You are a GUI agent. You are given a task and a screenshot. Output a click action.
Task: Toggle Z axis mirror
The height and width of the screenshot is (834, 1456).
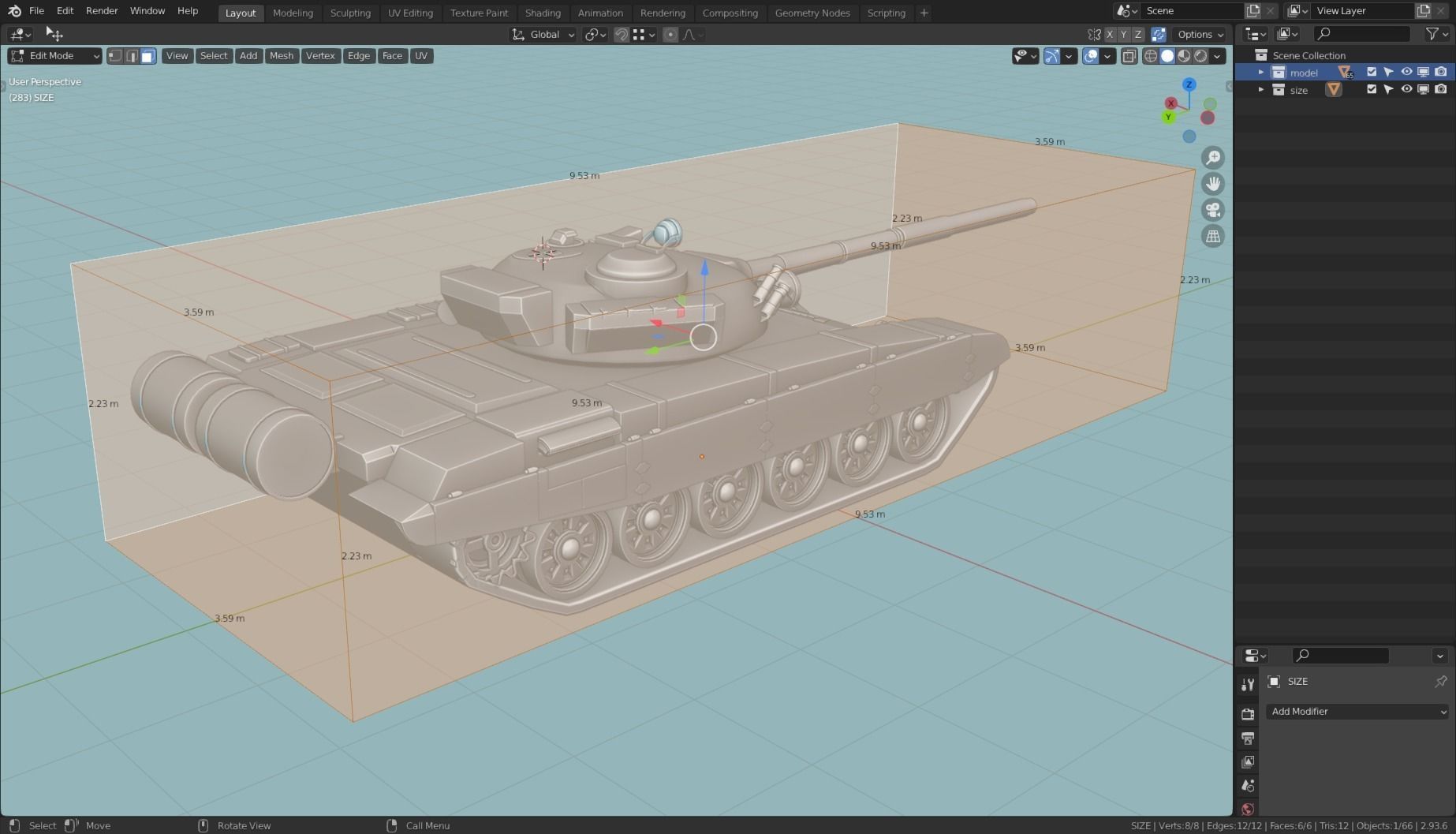coord(1138,35)
